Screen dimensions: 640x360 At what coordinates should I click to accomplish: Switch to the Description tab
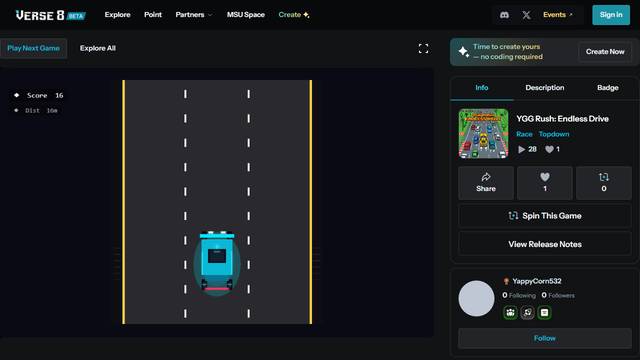point(544,88)
